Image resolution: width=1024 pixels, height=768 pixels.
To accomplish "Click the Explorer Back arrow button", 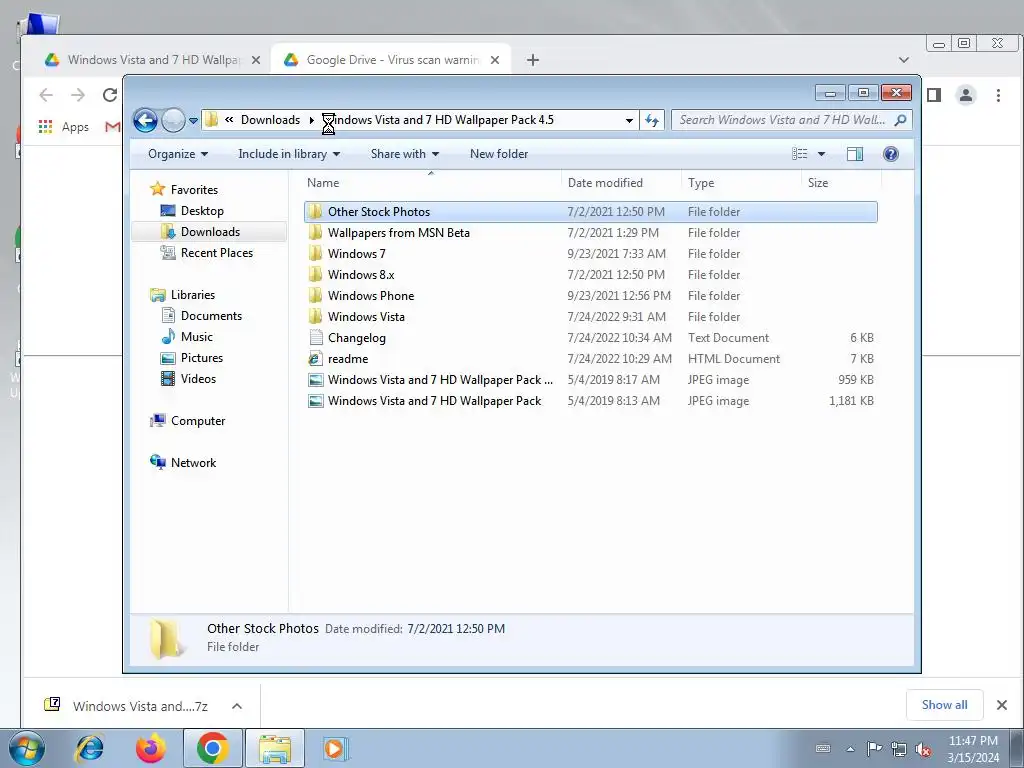I will 145,120.
